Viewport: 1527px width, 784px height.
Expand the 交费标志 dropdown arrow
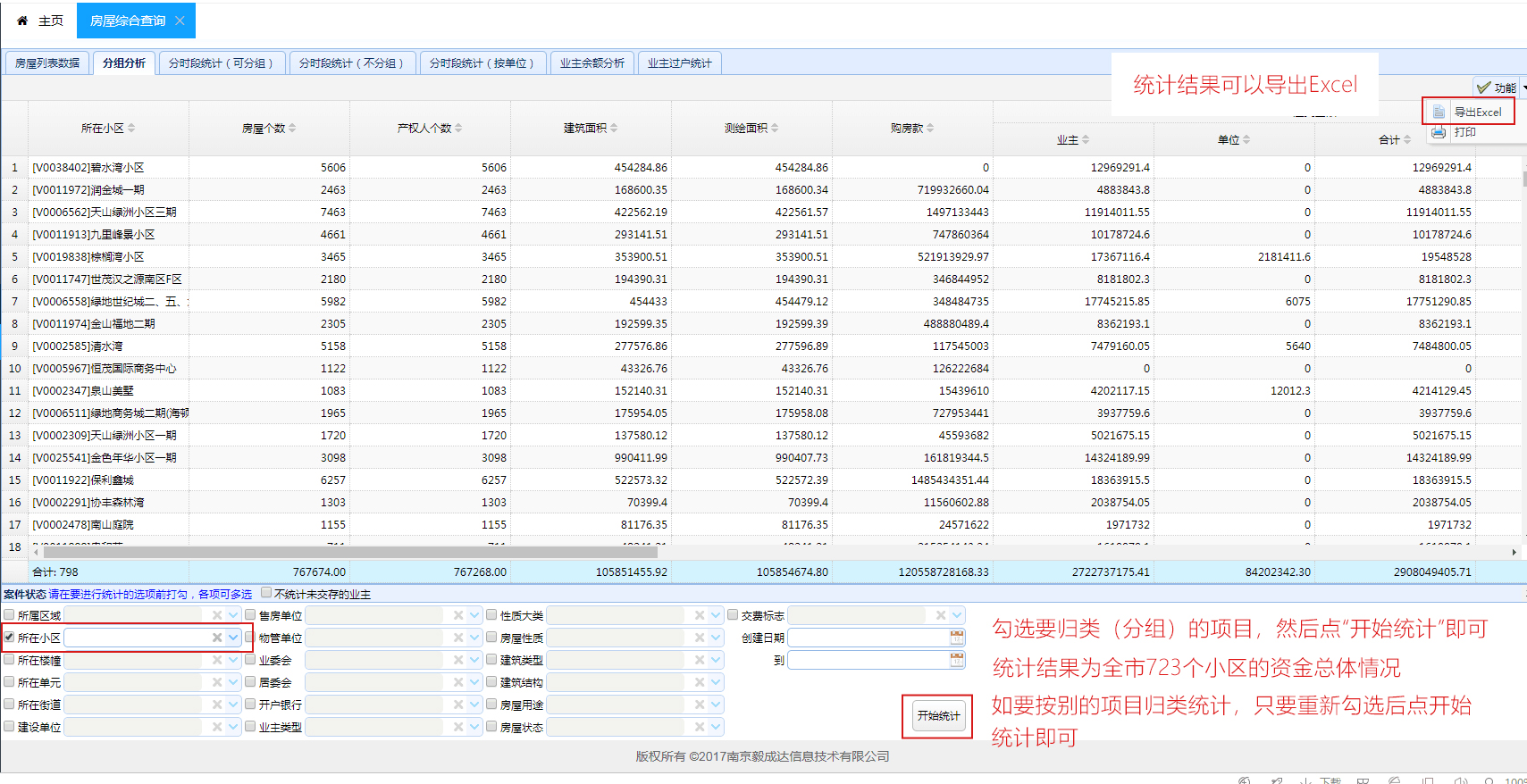957,615
